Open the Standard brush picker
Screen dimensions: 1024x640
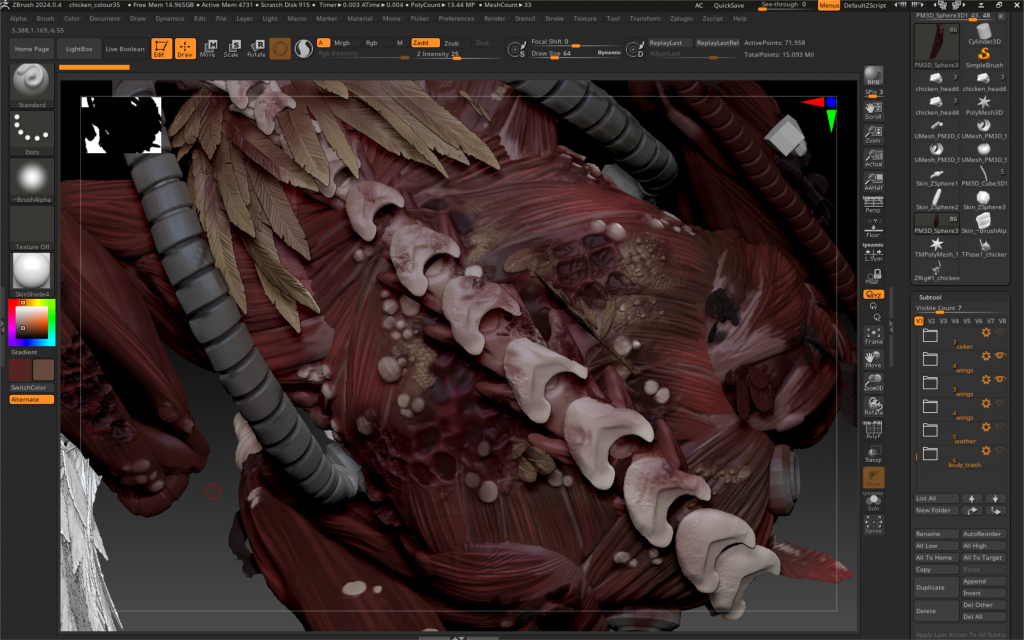(x=31, y=86)
